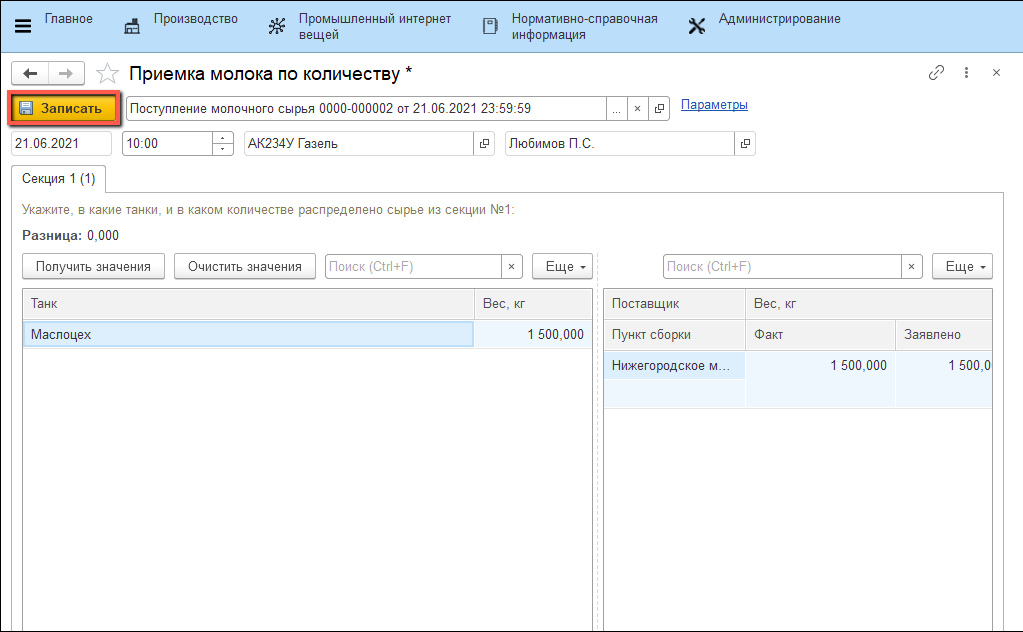Clear the left table search field
The width and height of the screenshot is (1023, 632).
pyautogui.click(x=511, y=267)
